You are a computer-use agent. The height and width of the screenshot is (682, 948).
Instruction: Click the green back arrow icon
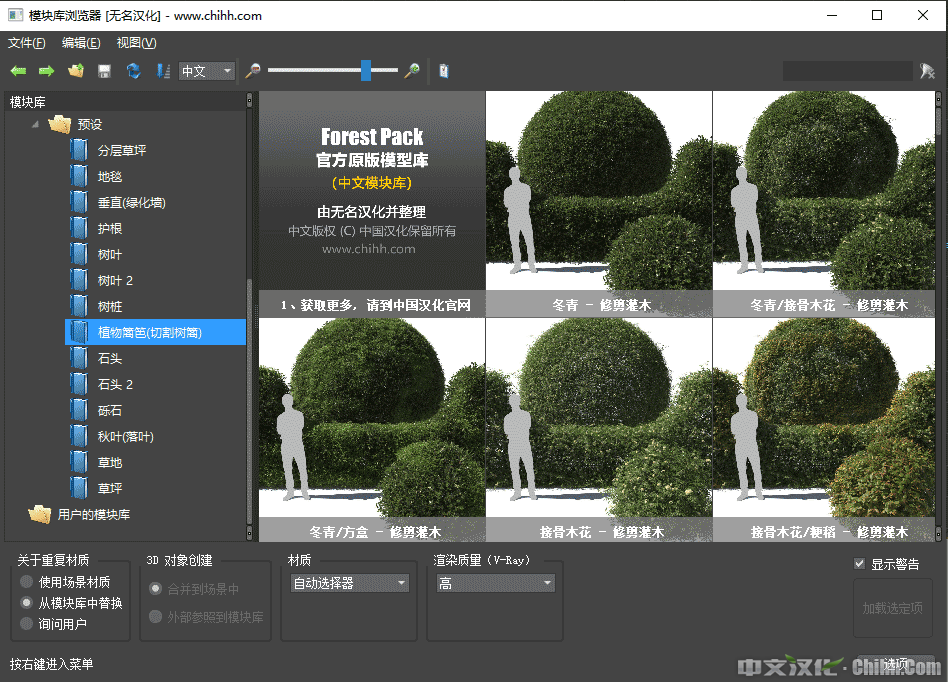pos(18,71)
